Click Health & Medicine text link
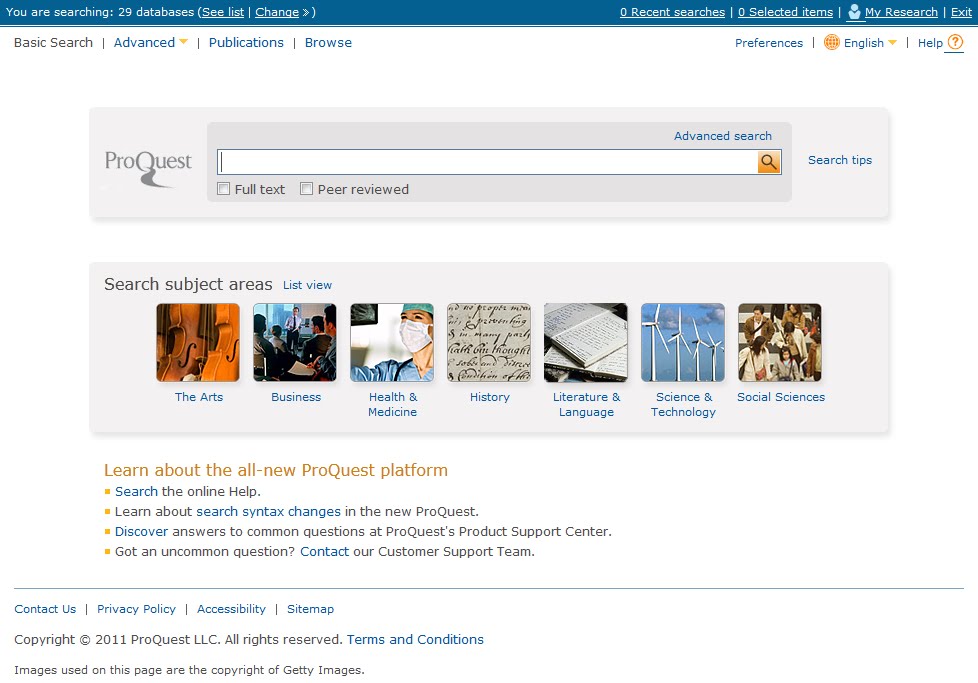This screenshot has width=978, height=683. coord(392,404)
